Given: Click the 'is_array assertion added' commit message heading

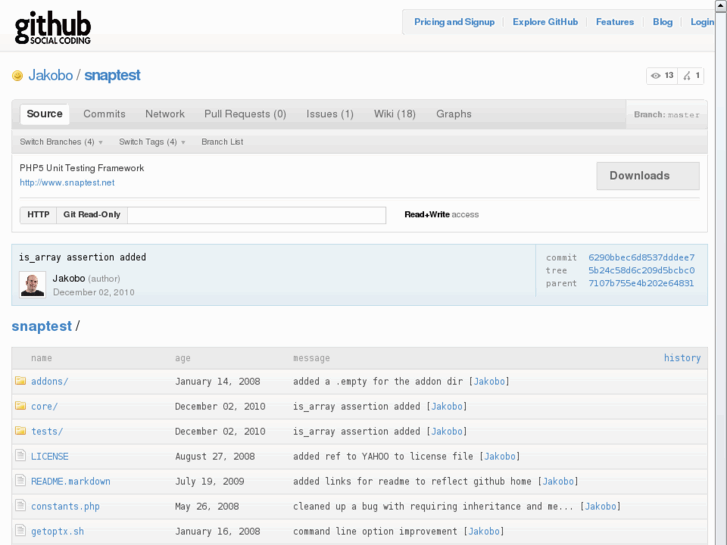Looking at the screenshot, I should click(x=83, y=257).
